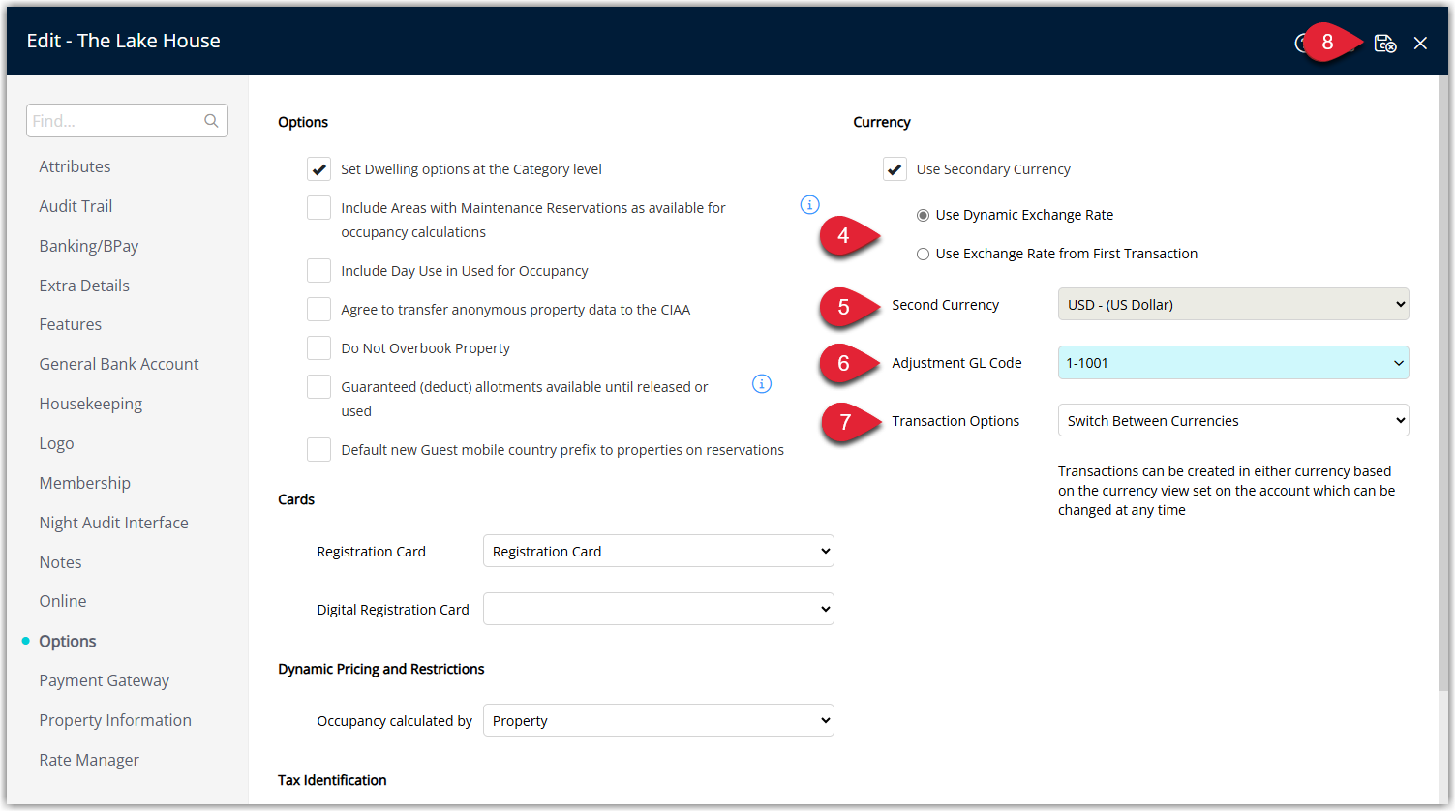Image resolution: width=1456 pixels, height=812 pixels.
Task: Toggle Use Secondary Currency checkbox
Action: (895, 169)
